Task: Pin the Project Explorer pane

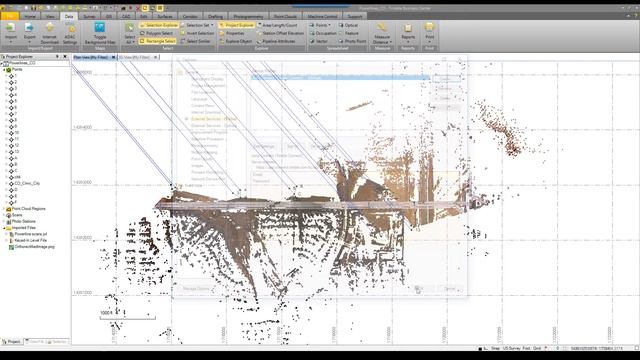Action: point(57,57)
